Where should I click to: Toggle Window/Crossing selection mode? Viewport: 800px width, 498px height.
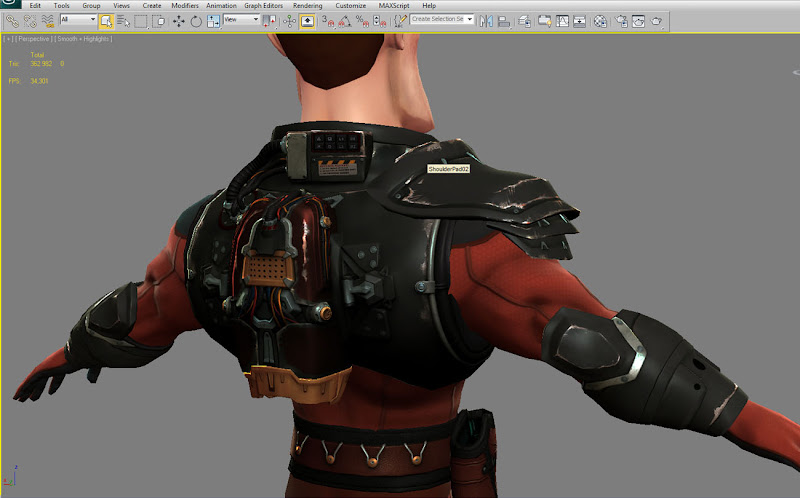159,21
